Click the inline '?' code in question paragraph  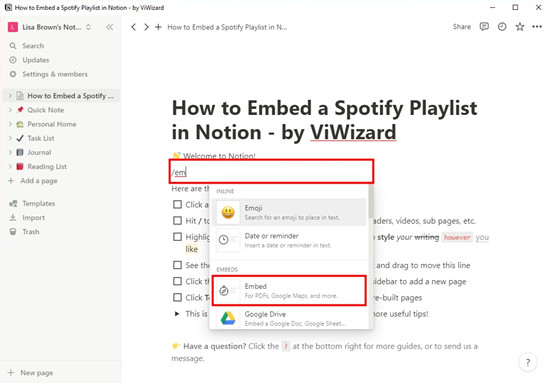[286, 347]
